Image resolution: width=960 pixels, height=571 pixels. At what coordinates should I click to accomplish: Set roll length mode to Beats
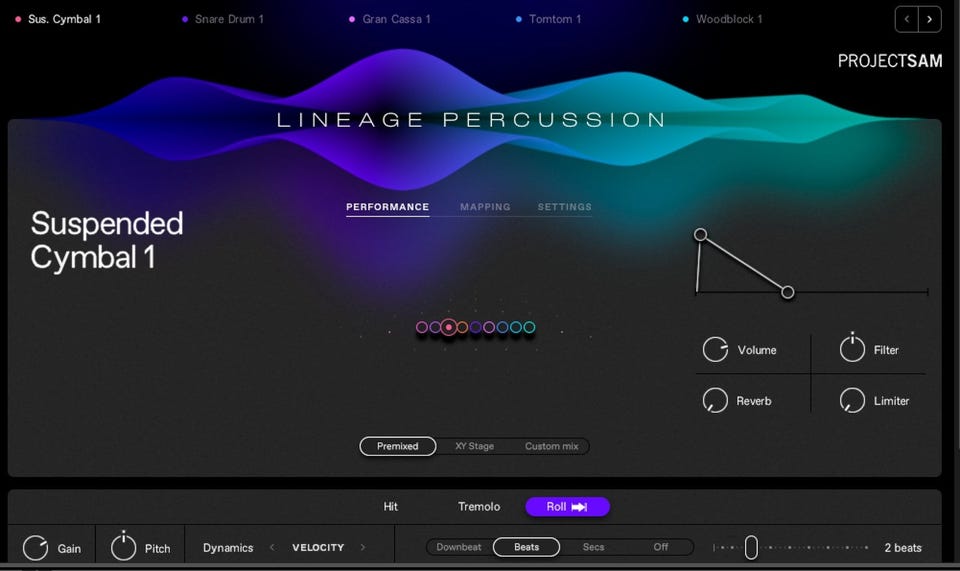[527, 547]
